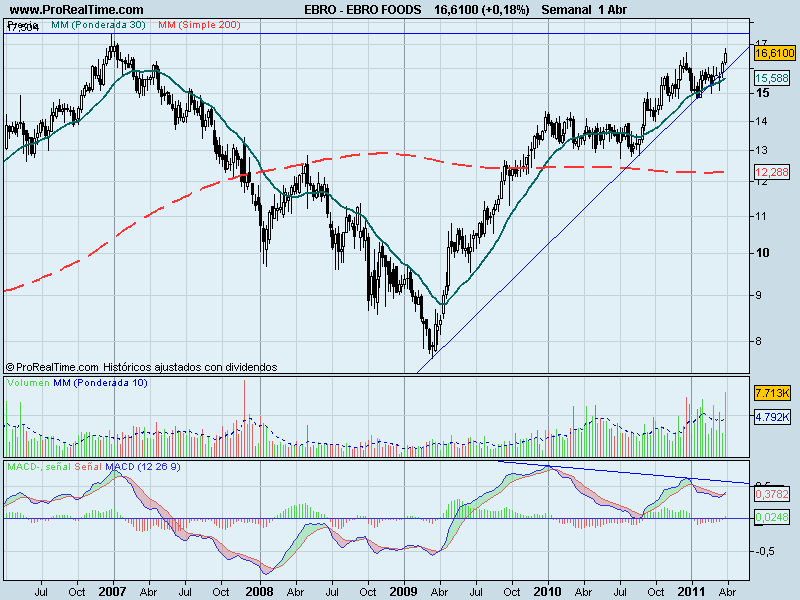
Task: Click the 10 price level on right axis
Action: tap(763, 253)
